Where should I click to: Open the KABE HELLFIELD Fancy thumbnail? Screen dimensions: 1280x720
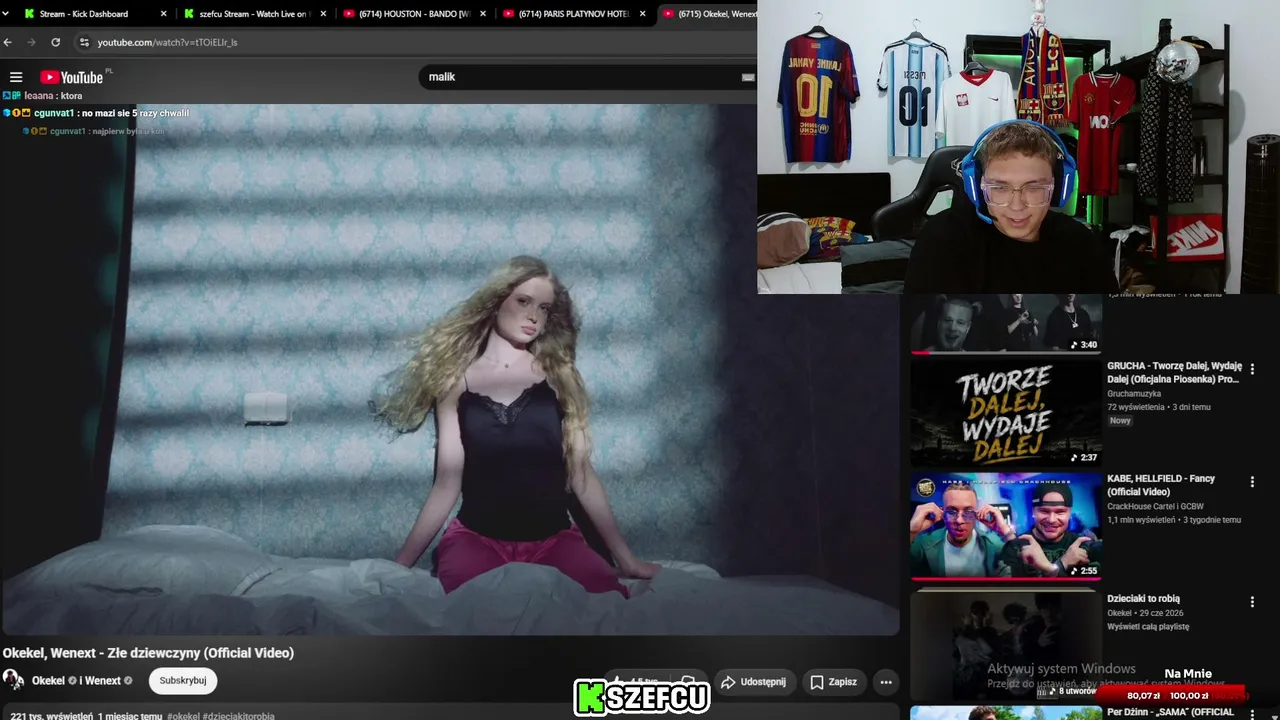pos(1005,526)
